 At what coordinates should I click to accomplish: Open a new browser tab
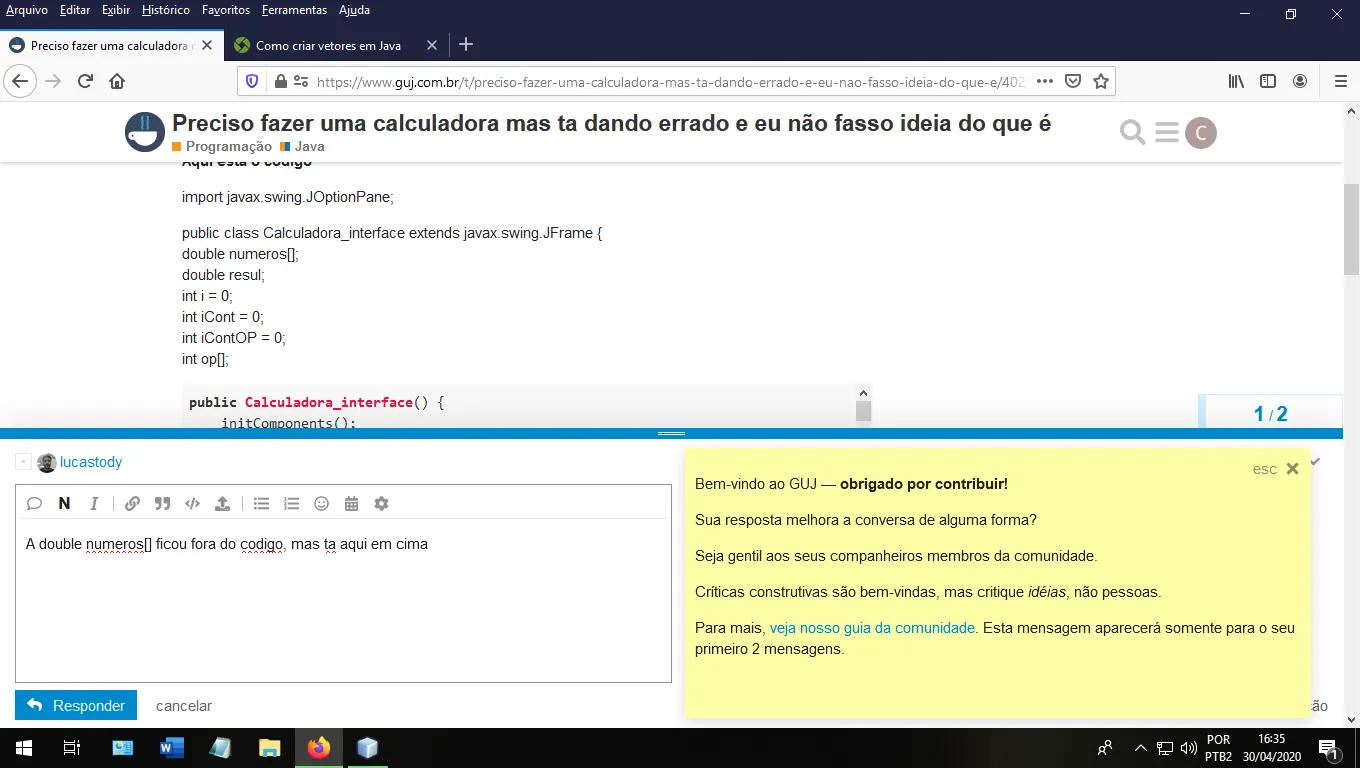coord(465,44)
